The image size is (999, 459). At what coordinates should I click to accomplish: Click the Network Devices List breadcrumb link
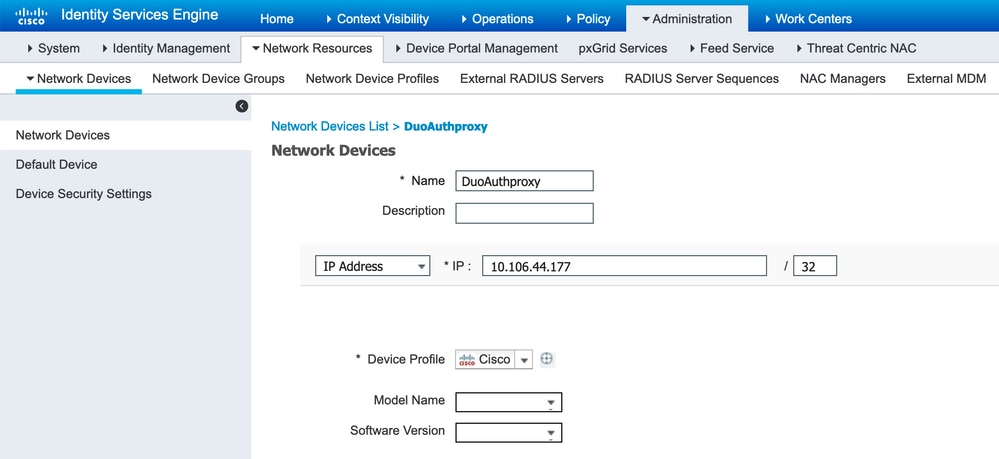point(330,127)
